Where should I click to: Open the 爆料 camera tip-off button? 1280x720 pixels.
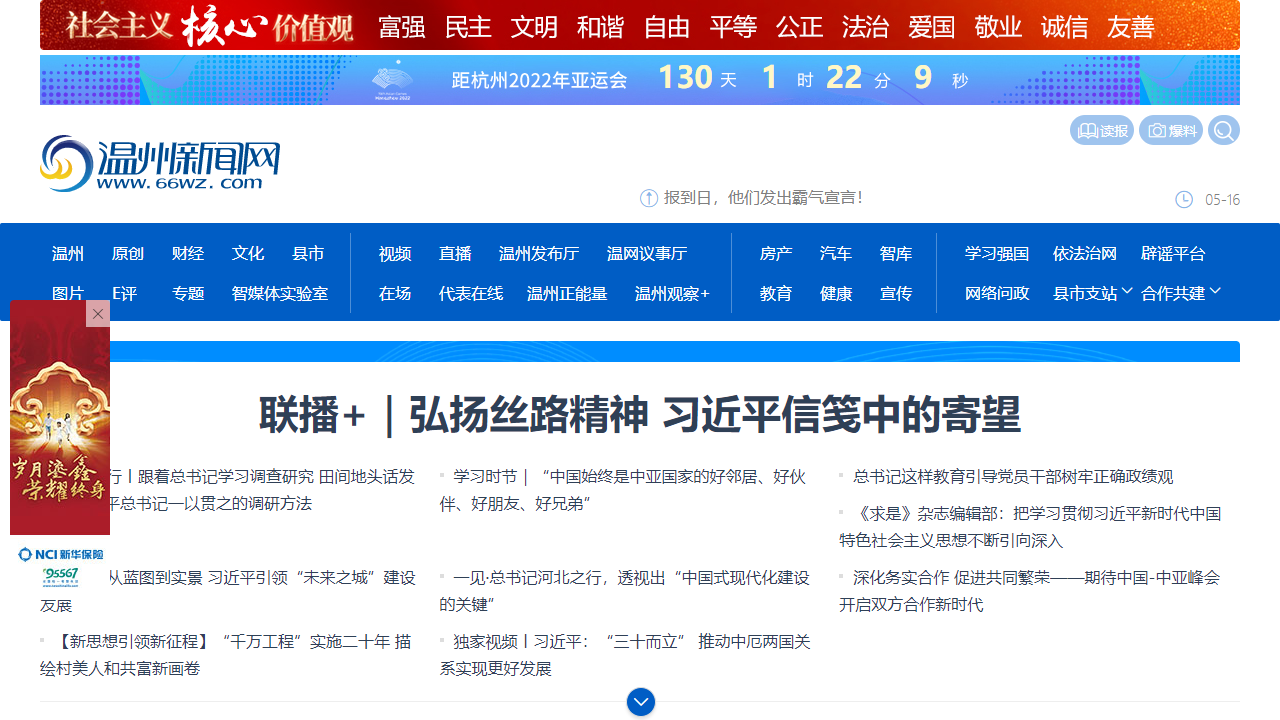(1171, 131)
